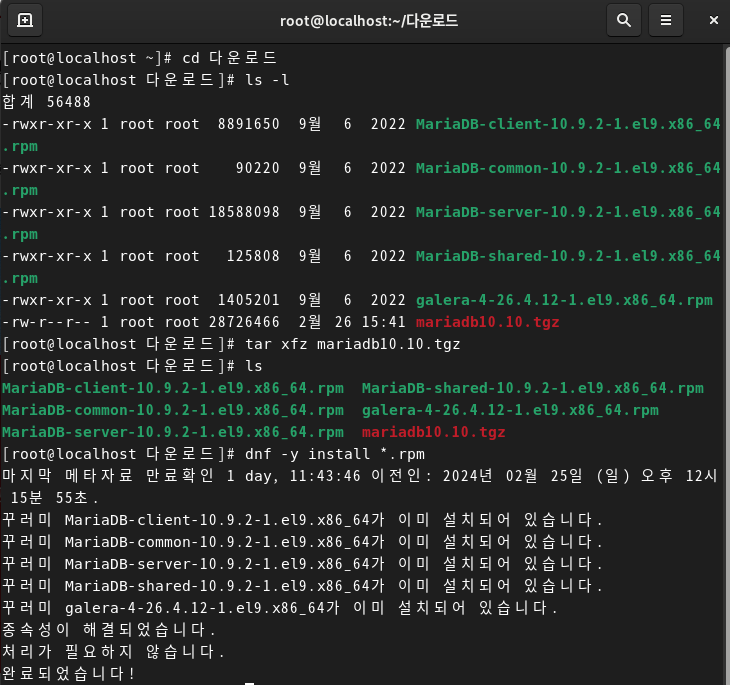Open terminal search with magnifier icon

point(624,20)
